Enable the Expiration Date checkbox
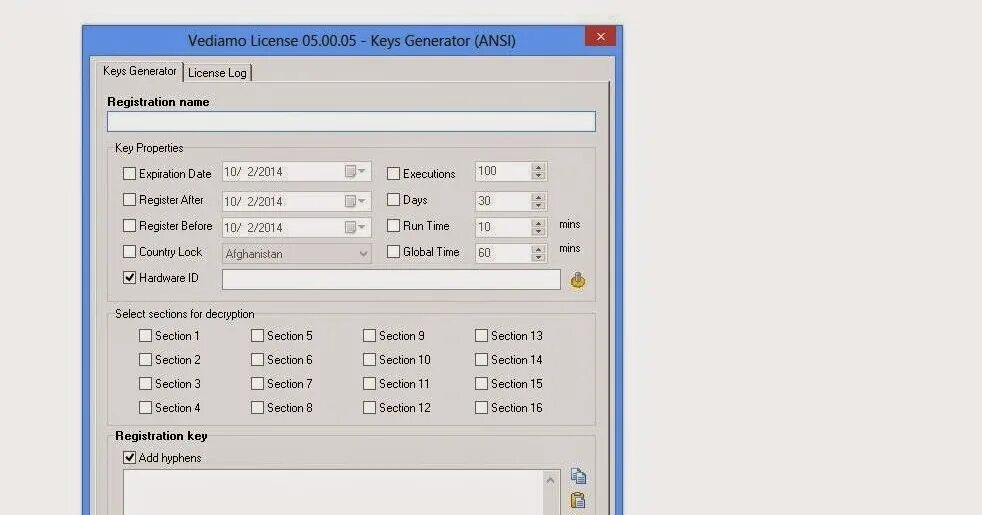Screen dimensions: 982x515 (130, 174)
